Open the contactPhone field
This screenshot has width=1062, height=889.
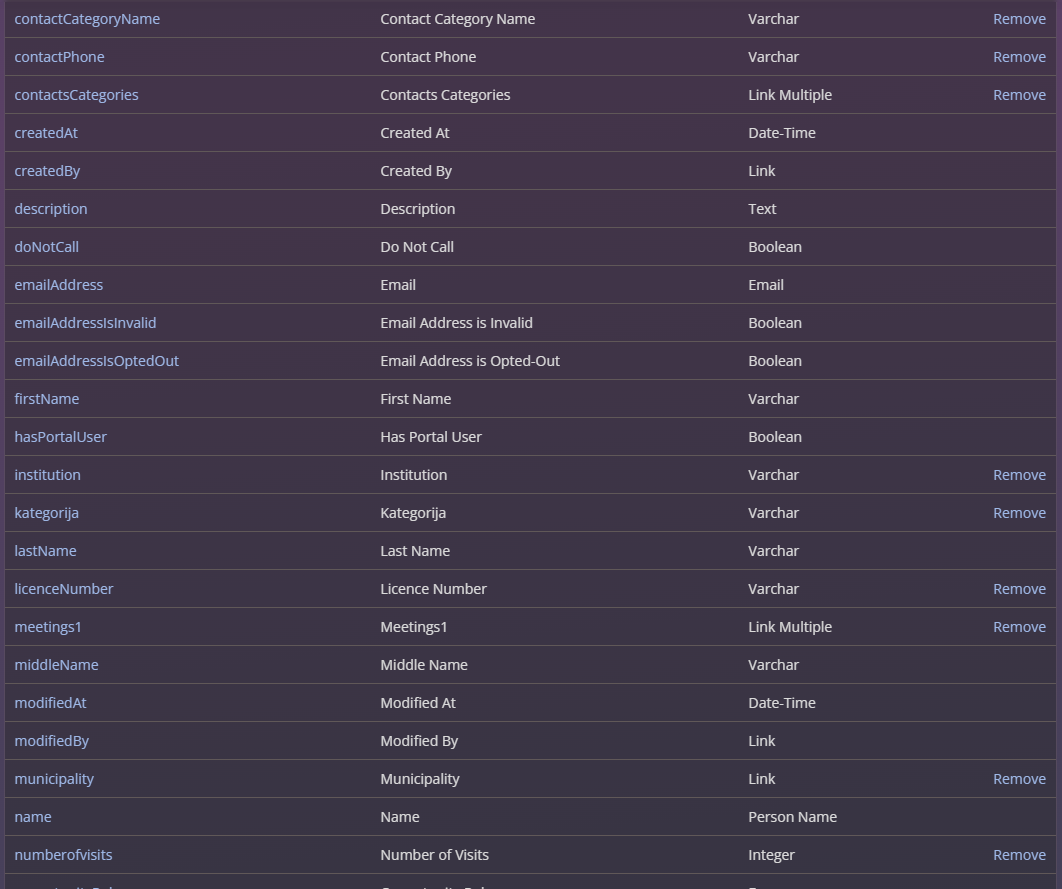coord(59,57)
